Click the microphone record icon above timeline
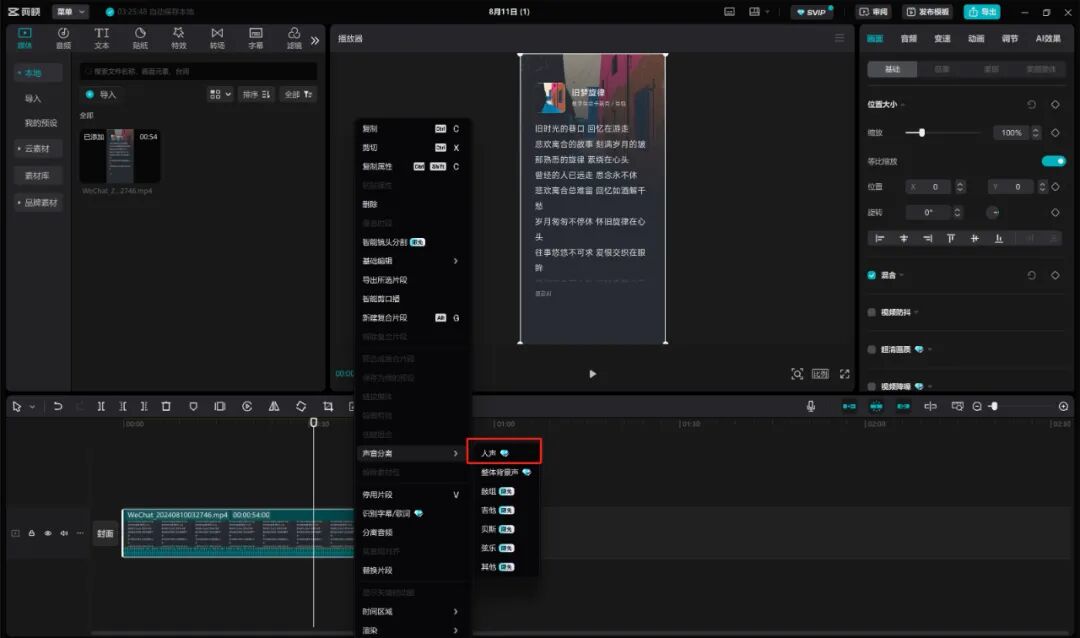Viewport: 1080px width, 638px height. pos(811,407)
